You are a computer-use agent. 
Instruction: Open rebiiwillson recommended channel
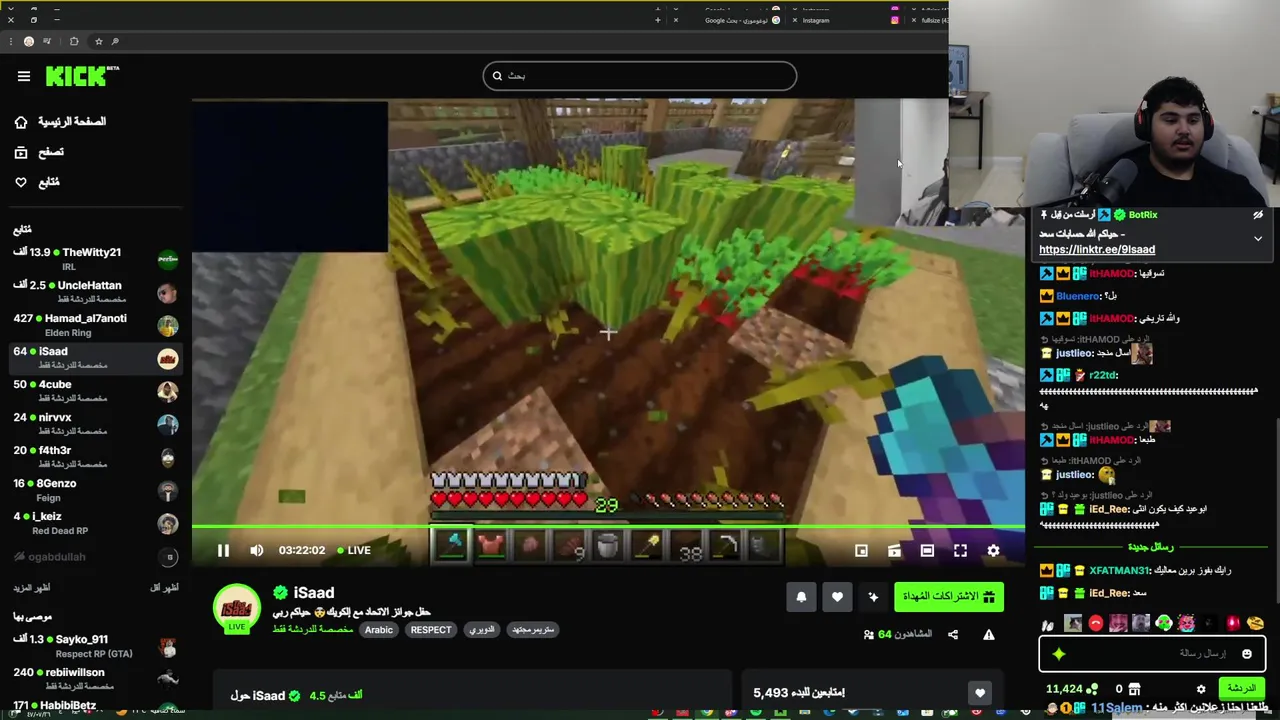point(96,679)
